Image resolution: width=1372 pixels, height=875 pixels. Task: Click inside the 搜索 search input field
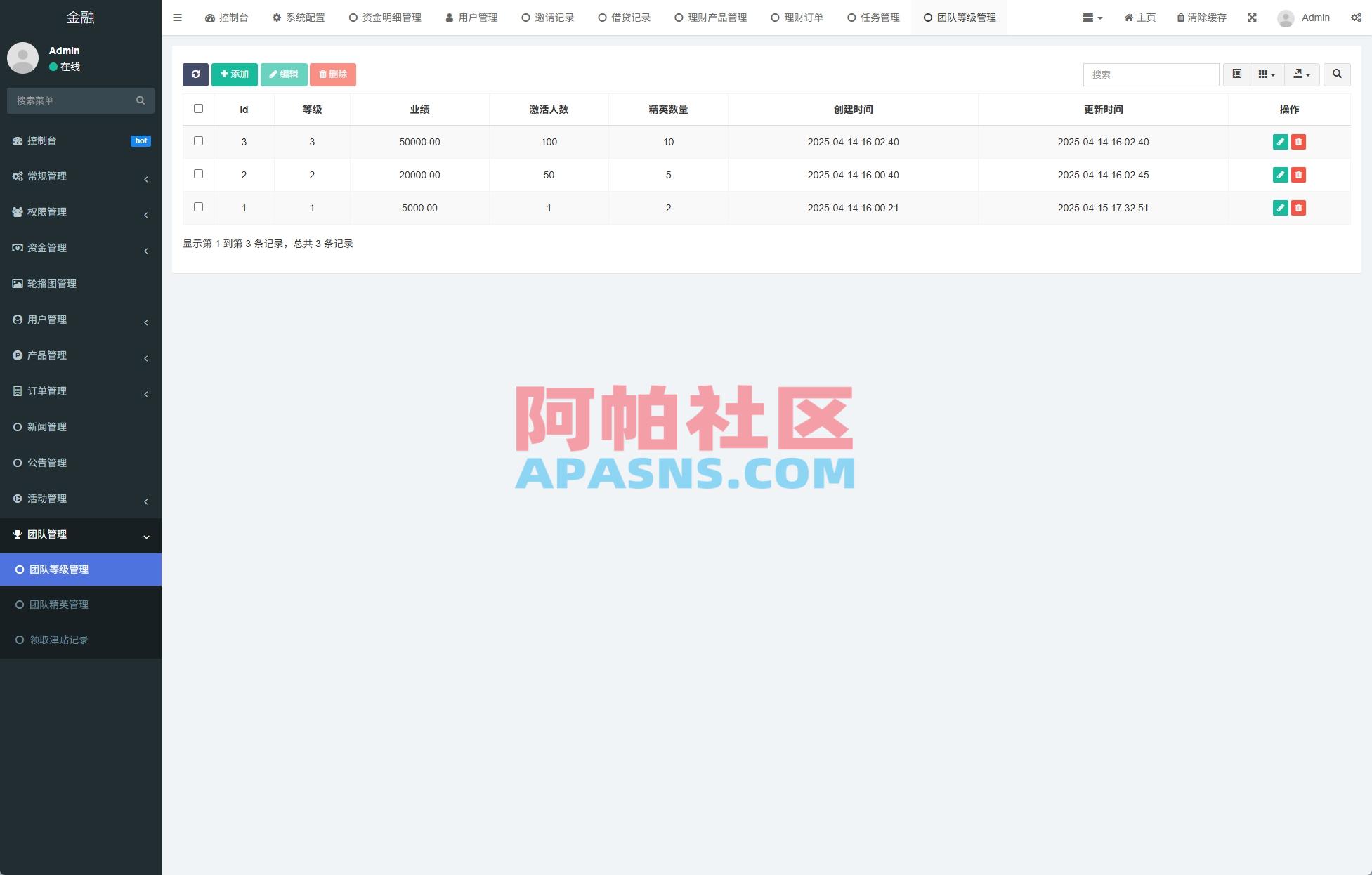1151,74
